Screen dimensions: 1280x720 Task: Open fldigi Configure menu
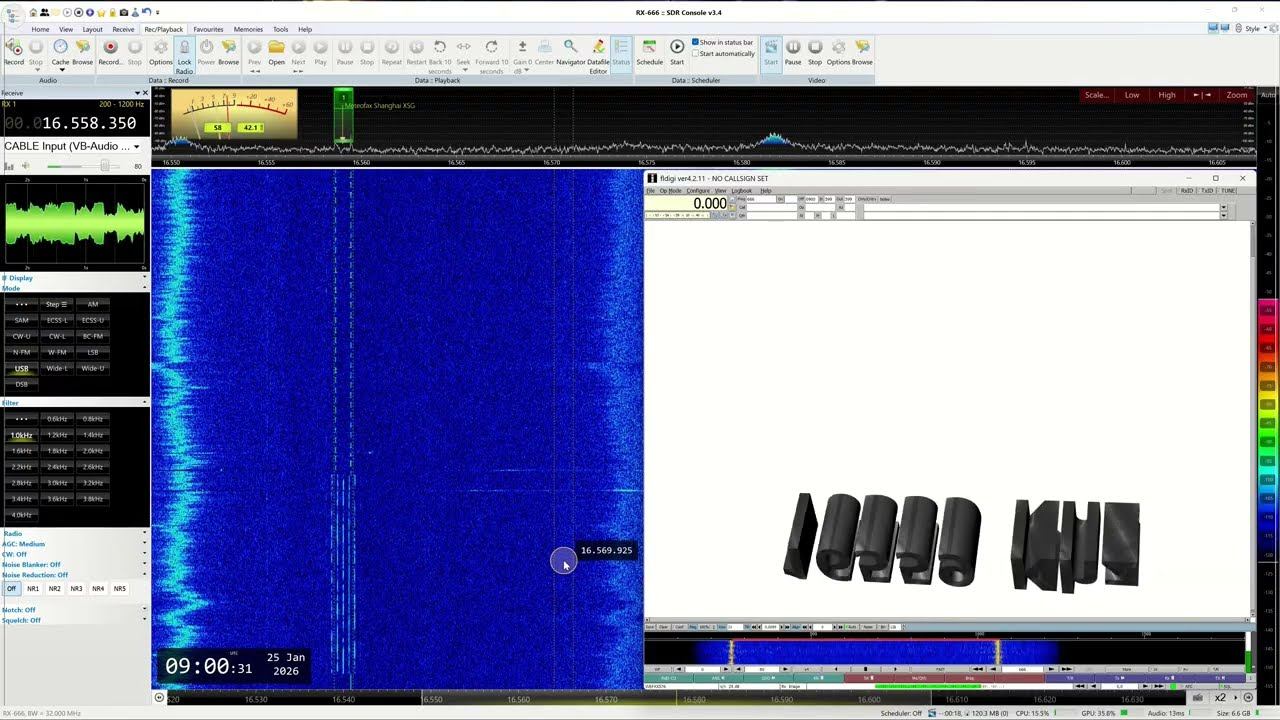(x=698, y=191)
